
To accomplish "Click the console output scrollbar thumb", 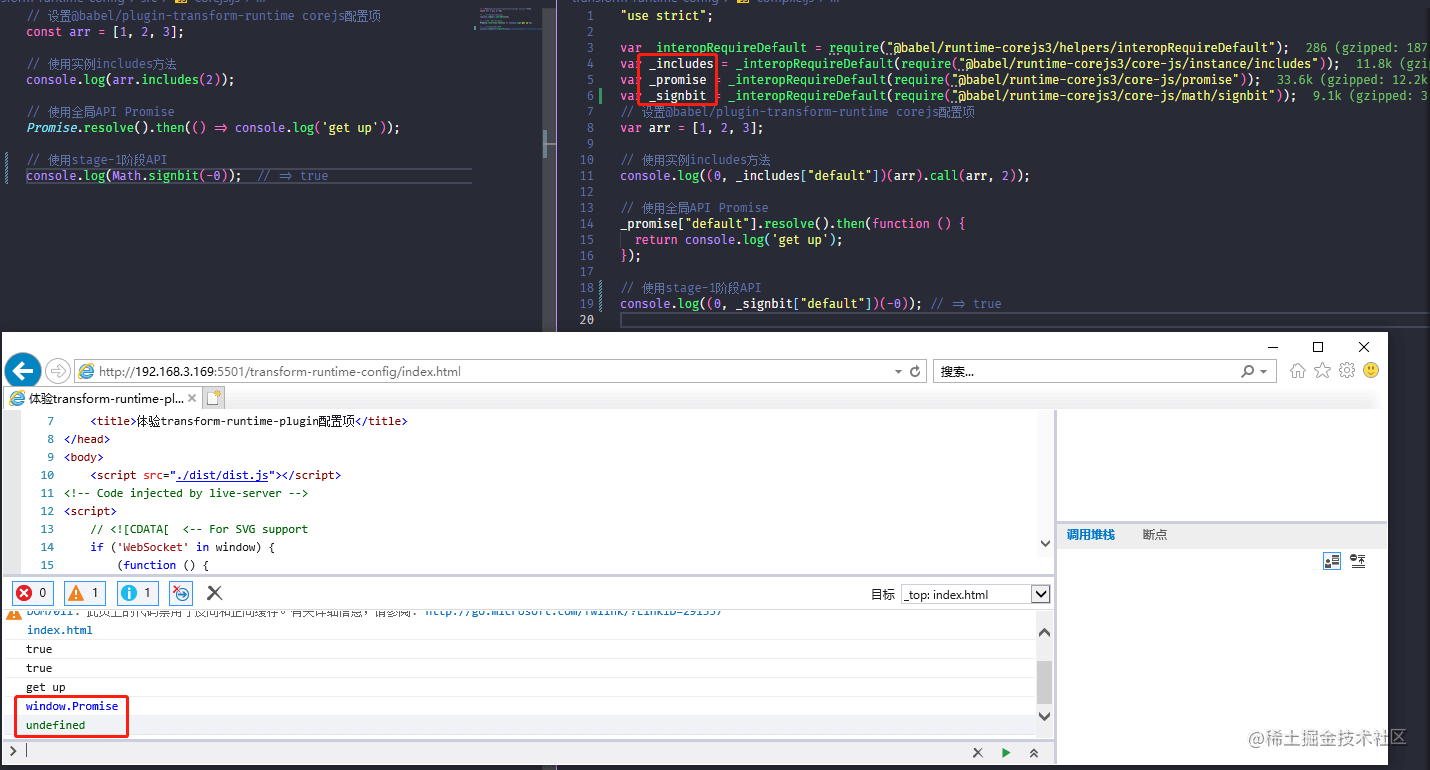I will tap(1044, 682).
